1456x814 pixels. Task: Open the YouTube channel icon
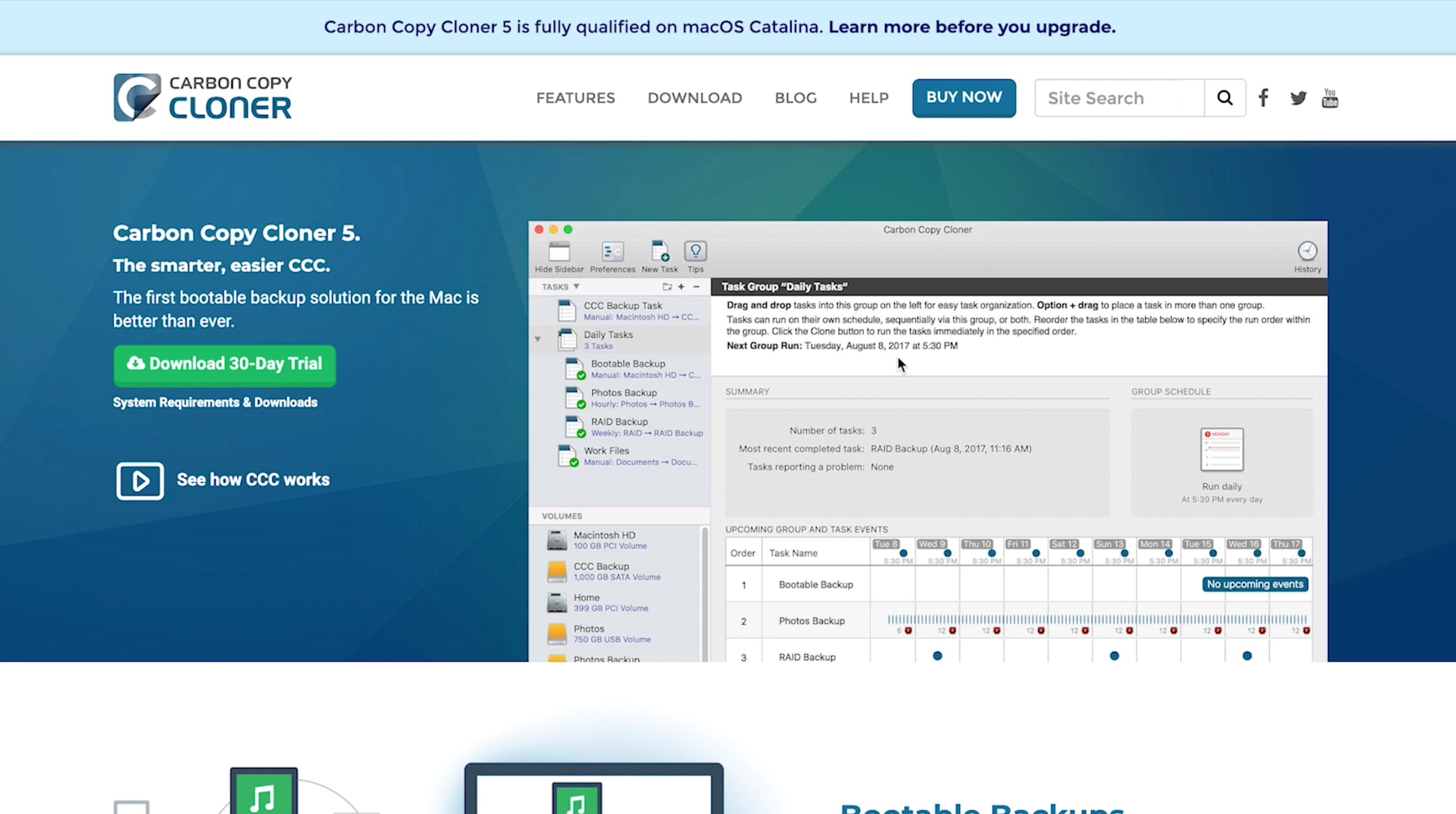(x=1330, y=98)
